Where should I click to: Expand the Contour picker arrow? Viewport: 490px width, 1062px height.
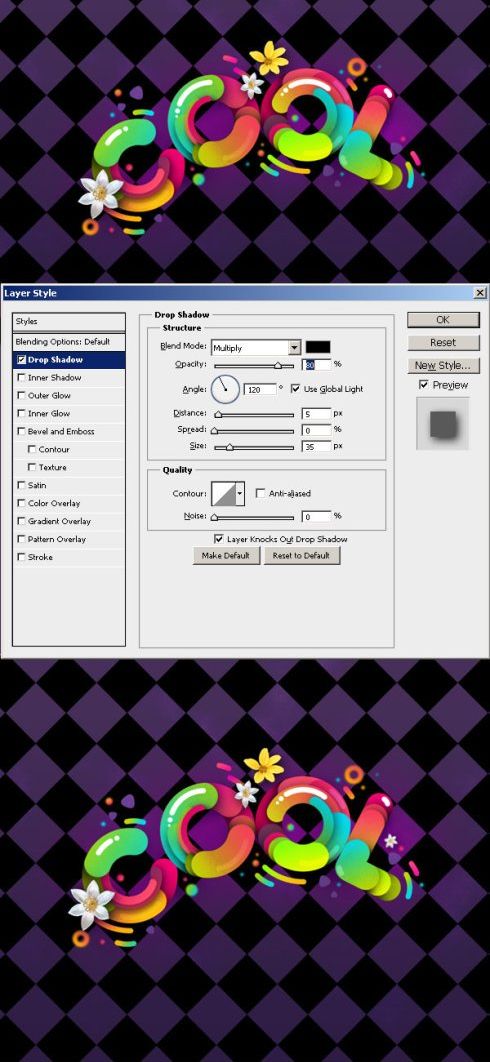240,494
